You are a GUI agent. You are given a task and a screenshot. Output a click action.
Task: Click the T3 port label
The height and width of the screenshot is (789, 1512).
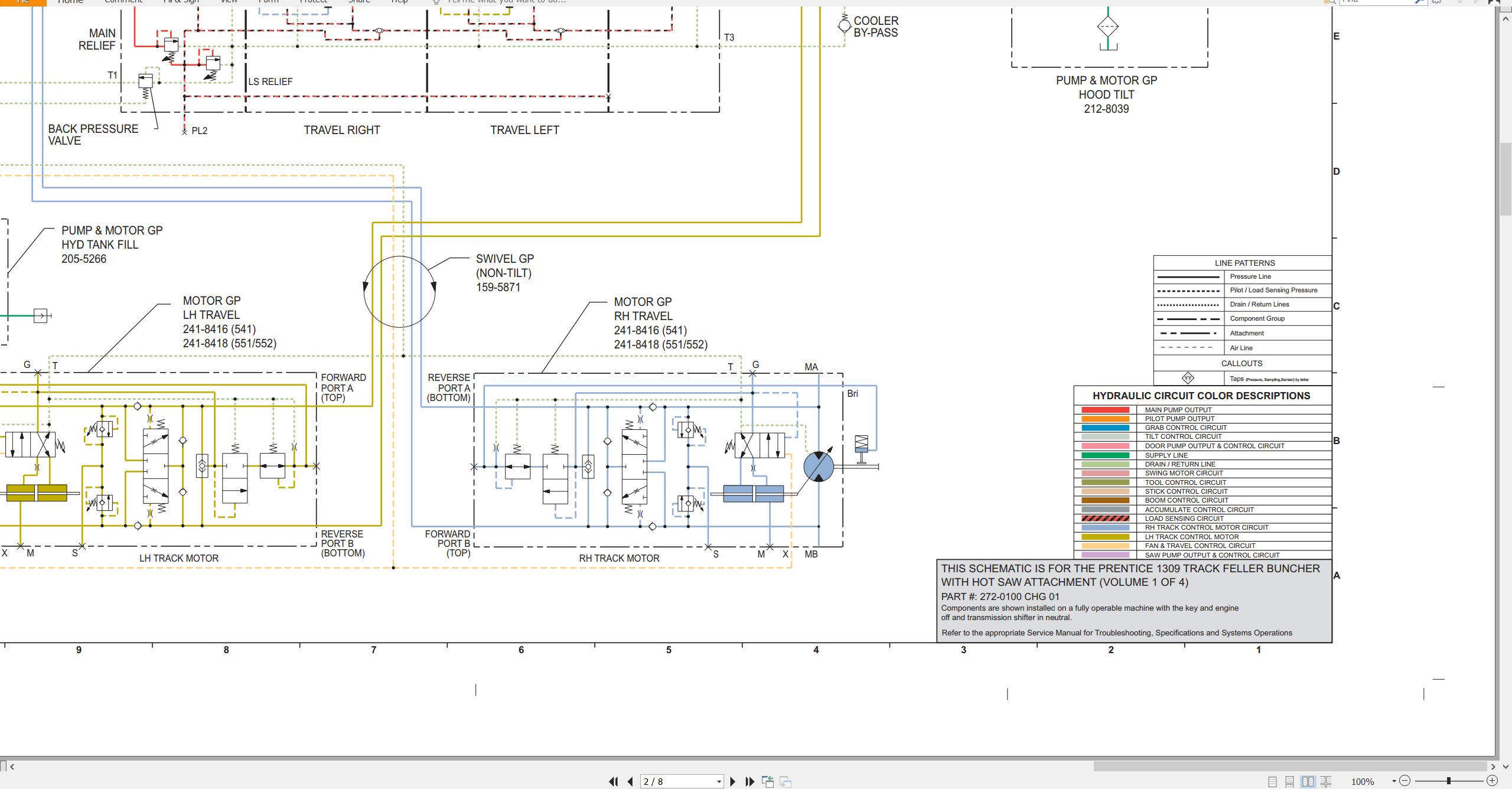pos(729,37)
